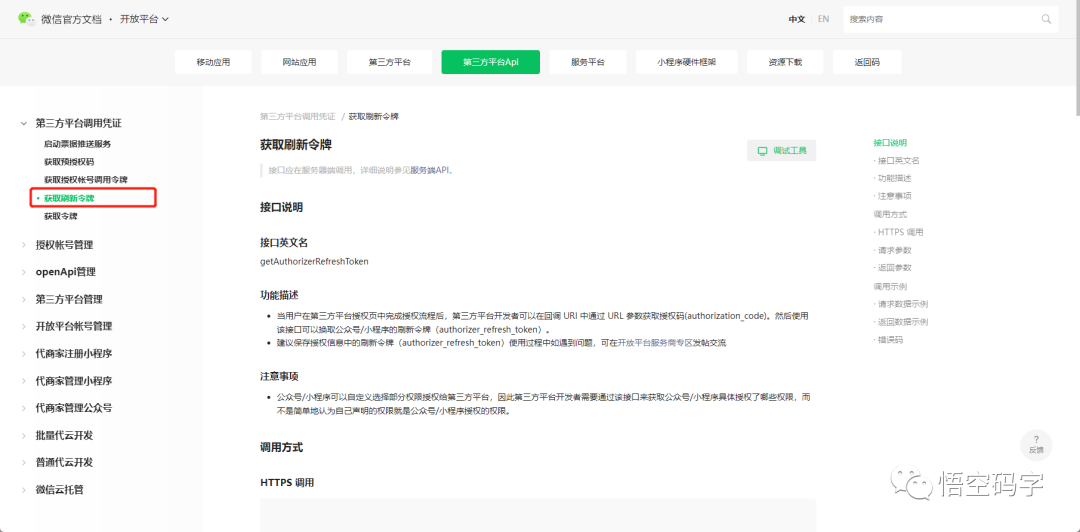Jump to 注意事项 in page outline

click(894, 196)
